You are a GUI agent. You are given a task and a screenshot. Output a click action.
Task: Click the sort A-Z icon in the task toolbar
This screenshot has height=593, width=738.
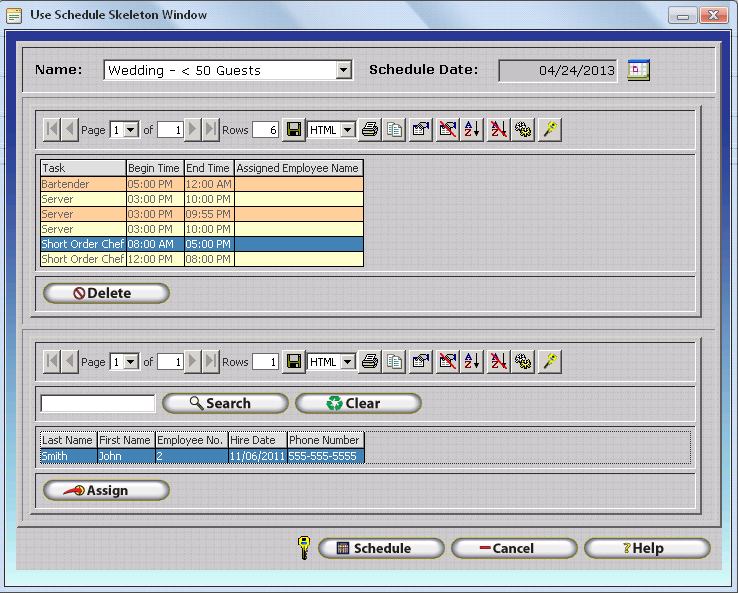click(x=472, y=130)
